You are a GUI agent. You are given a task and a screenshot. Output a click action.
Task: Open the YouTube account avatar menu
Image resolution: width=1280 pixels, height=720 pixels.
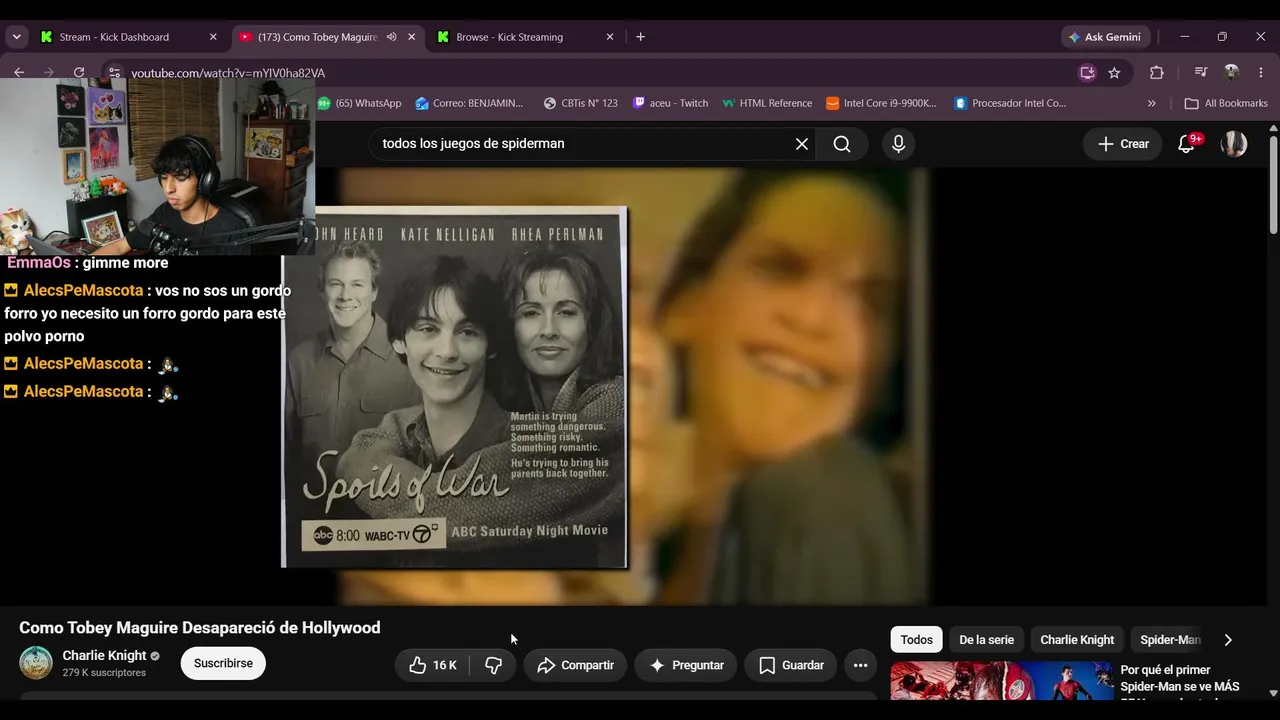(1234, 144)
